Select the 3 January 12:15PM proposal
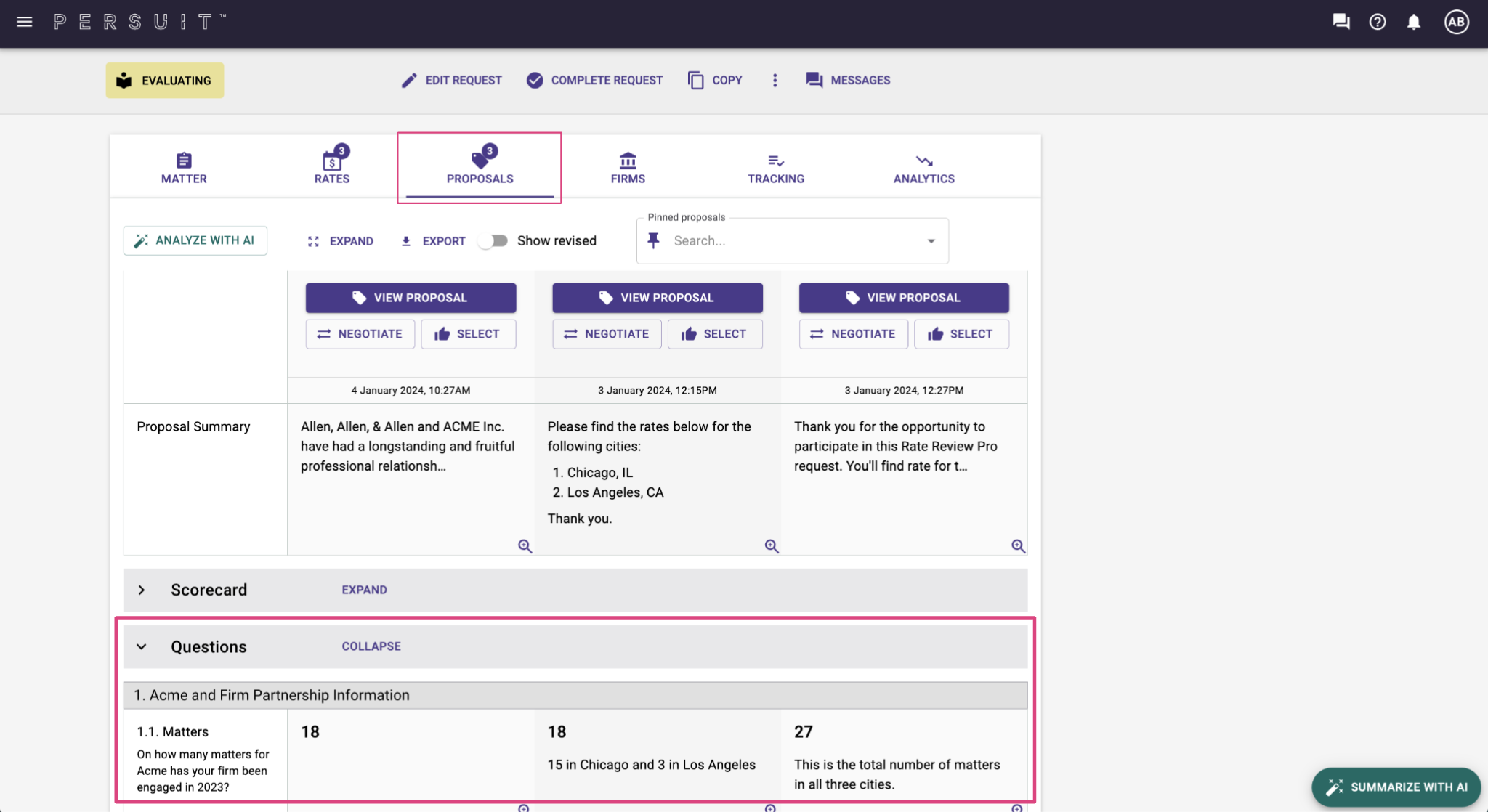 point(715,334)
